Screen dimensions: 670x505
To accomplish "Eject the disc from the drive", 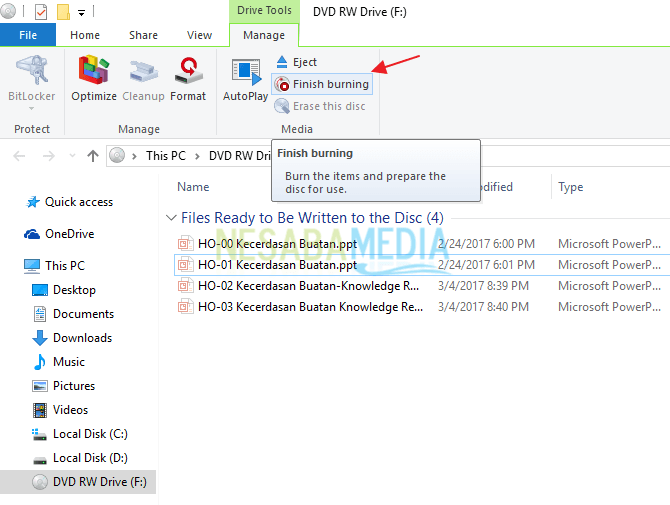I will tap(296, 62).
